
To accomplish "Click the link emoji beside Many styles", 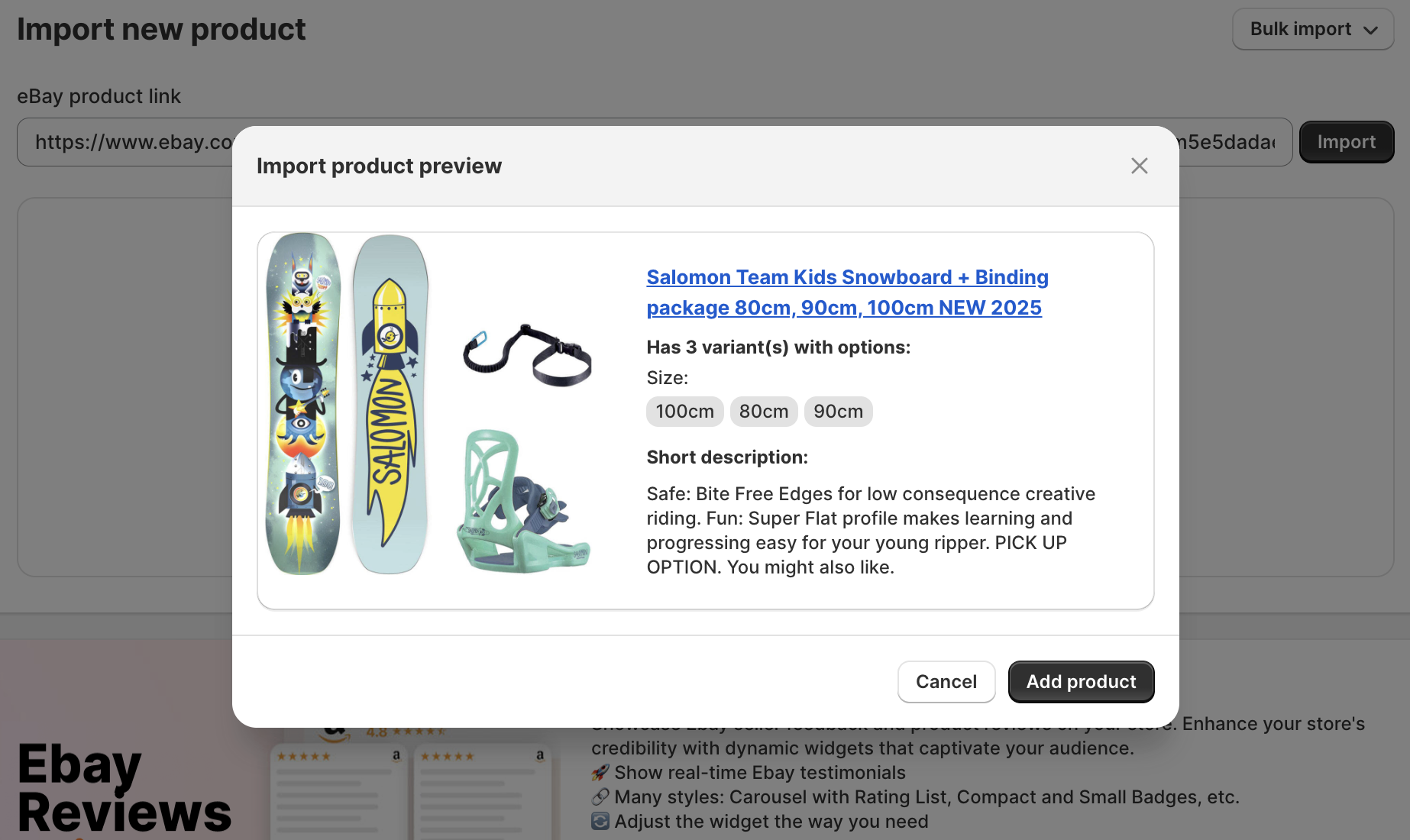I will tap(600, 797).
